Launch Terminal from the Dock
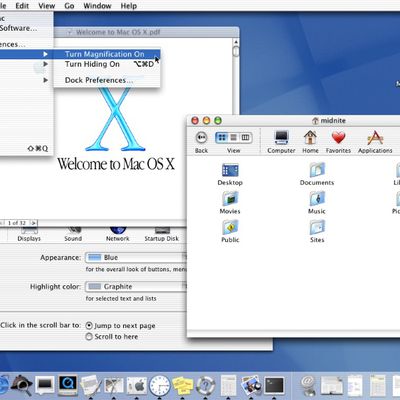400x400 pixels. pos(274,386)
